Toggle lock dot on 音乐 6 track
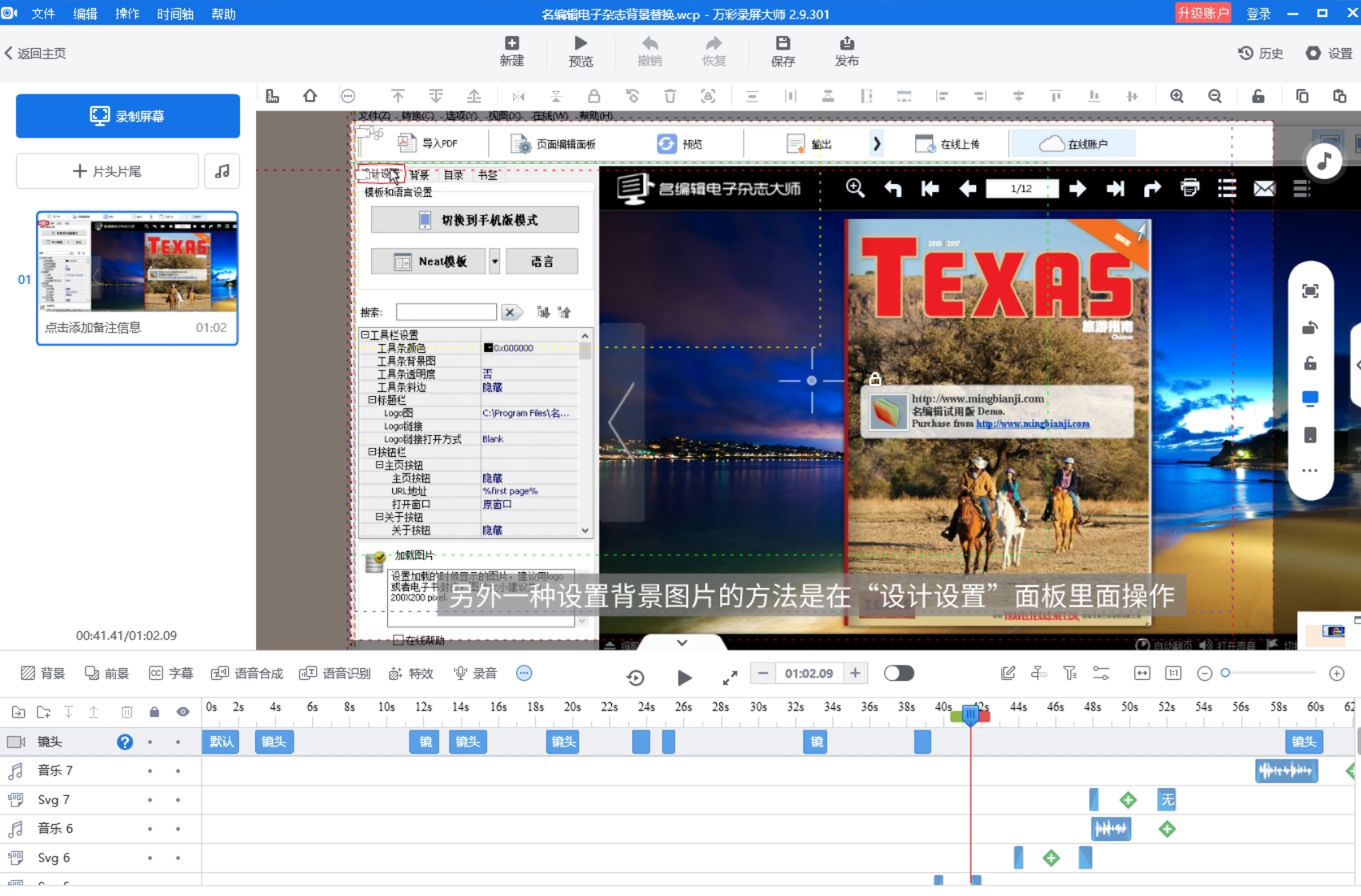This screenshot has height=896, width=1361. tap(150, 829)
